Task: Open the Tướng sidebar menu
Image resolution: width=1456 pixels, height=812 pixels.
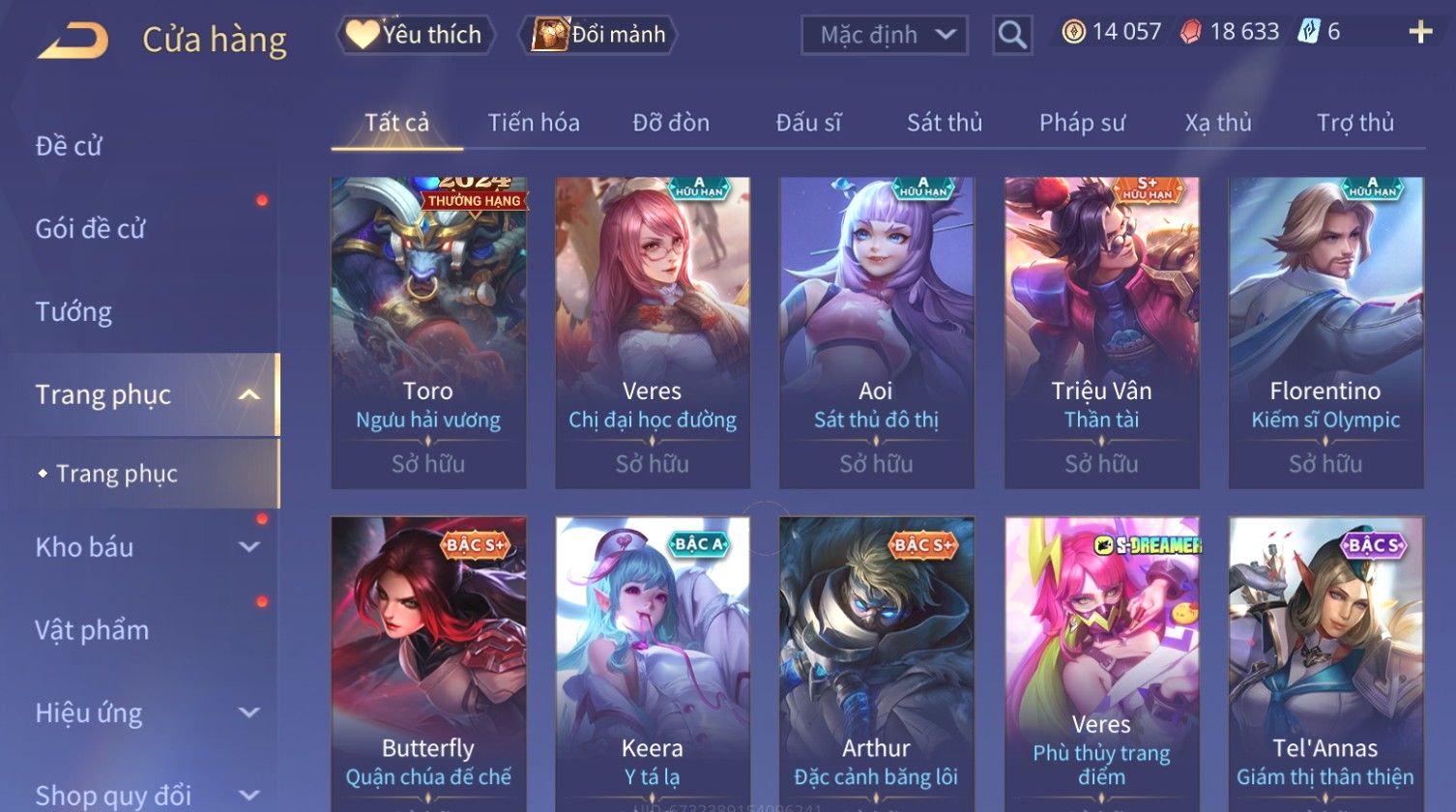Action: coord(73,312)
